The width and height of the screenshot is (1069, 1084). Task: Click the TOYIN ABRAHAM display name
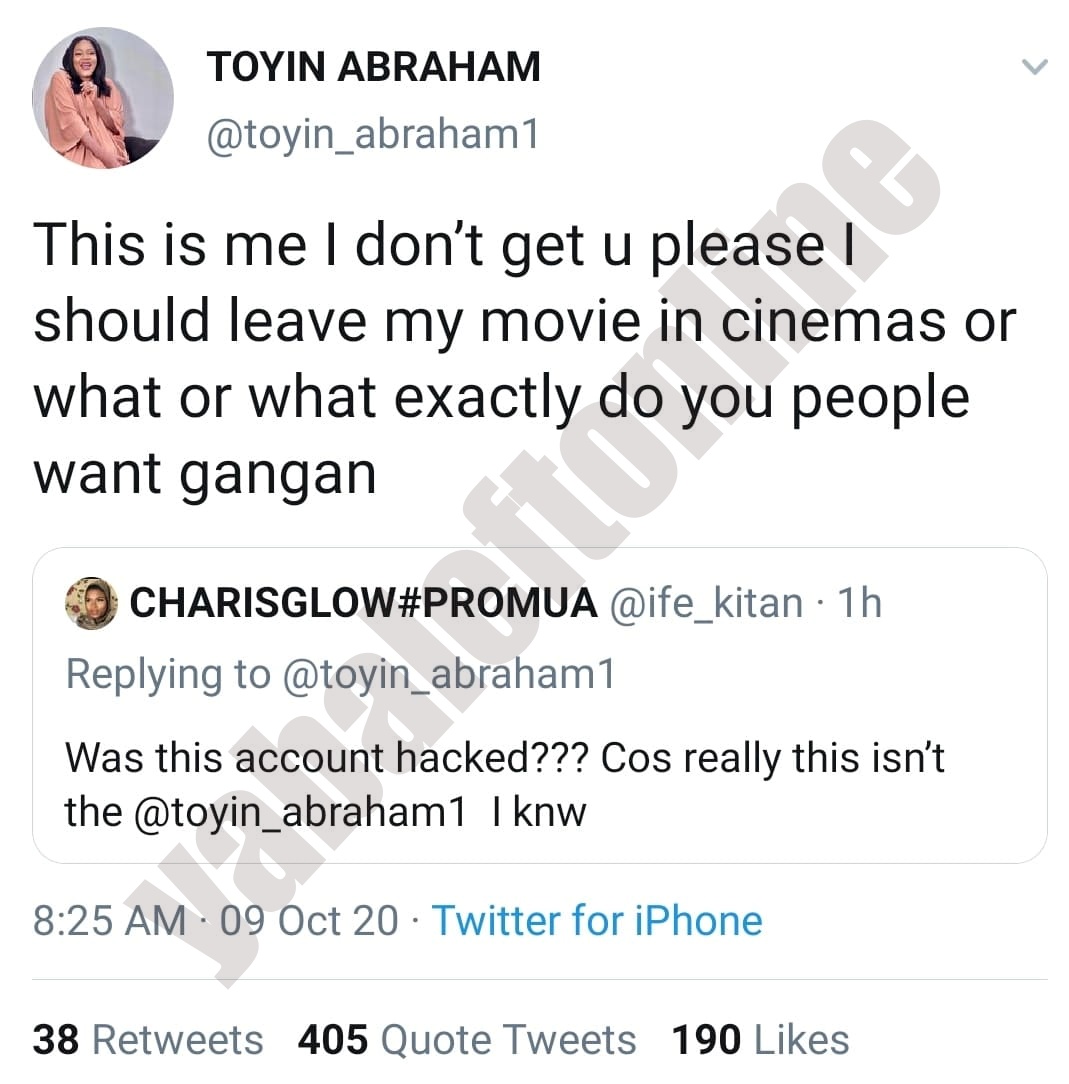pos(373,67)
